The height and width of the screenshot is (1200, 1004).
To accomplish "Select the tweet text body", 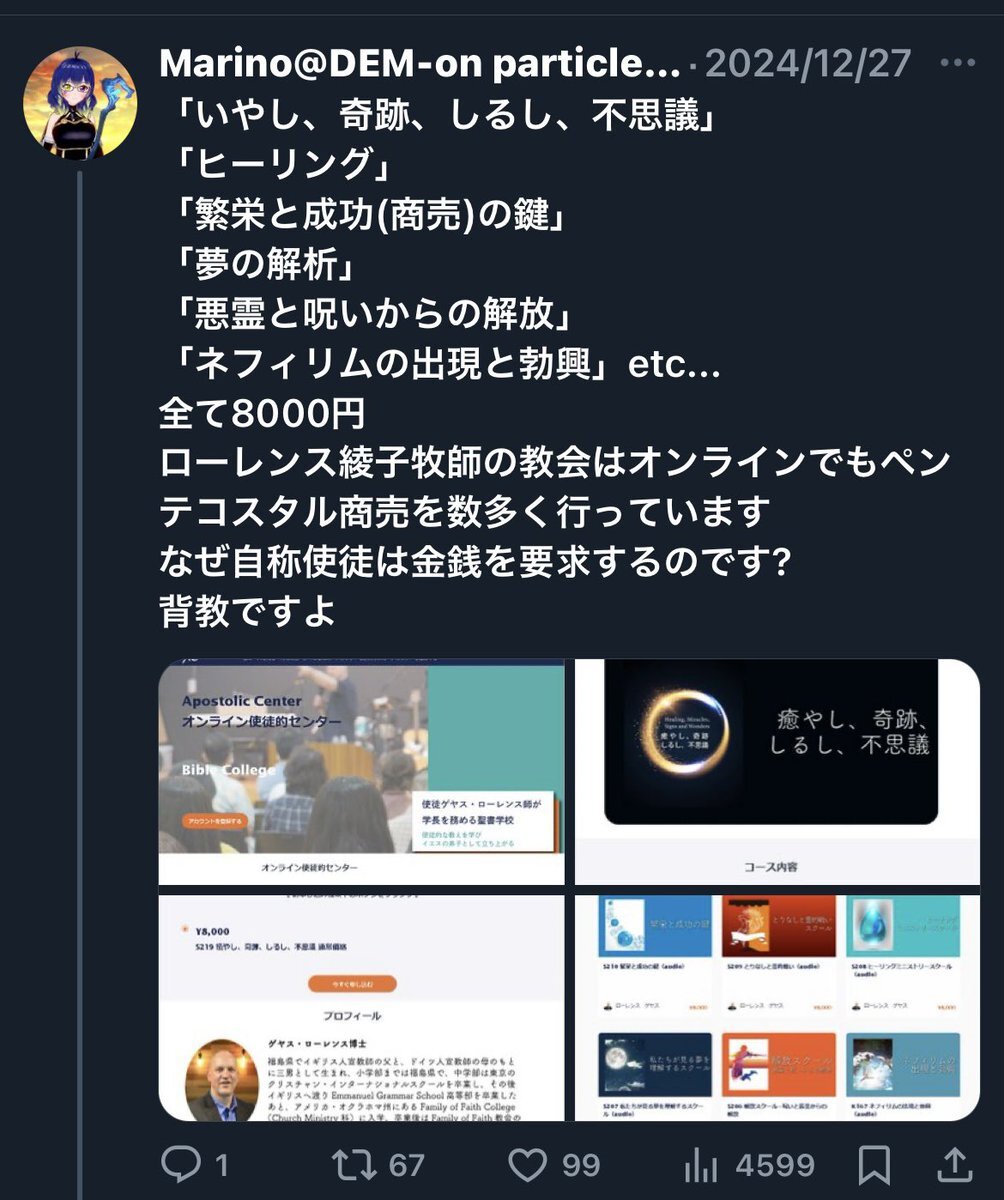I will click(x=555, y=365).
